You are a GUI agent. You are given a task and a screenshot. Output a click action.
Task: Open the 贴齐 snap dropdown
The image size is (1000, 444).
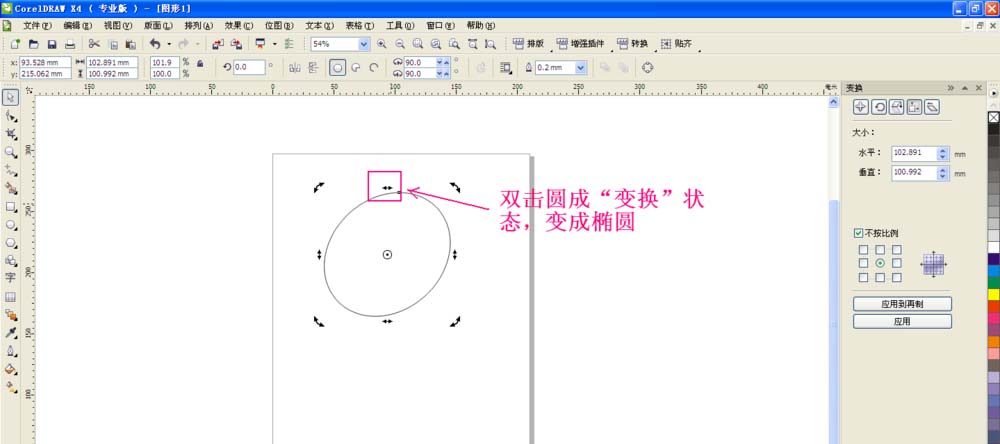[x=677, y=44]
